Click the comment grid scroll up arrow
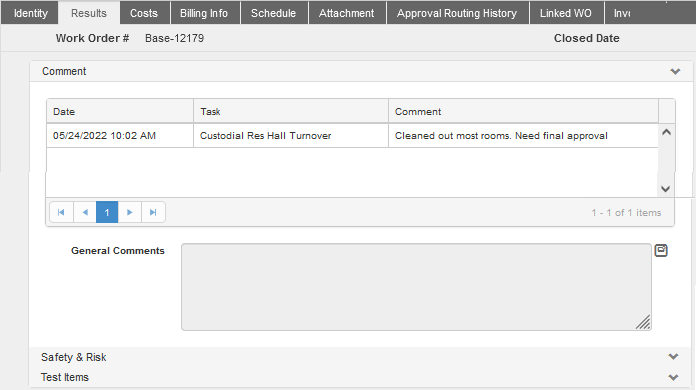Viewport: 696px width, 390px height. pos(666,132)
